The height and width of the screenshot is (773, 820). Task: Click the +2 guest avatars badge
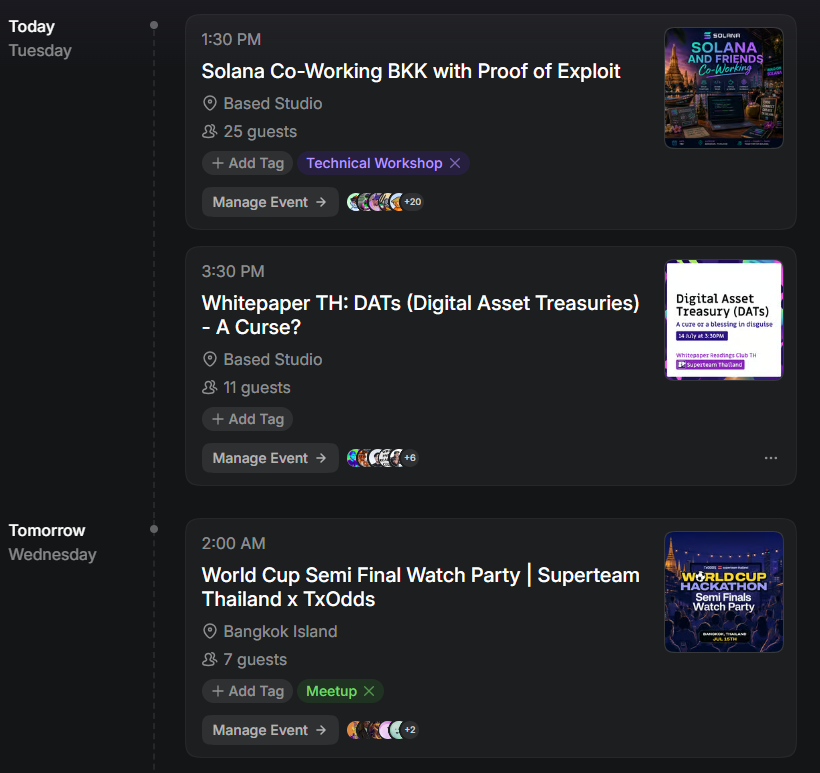pyautogui.click(x=410, y=730)
